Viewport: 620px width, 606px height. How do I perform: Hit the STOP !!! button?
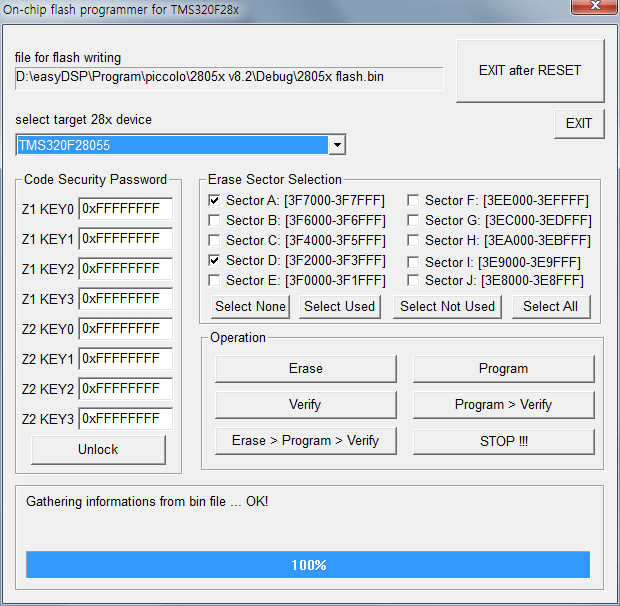click(503, 441)
